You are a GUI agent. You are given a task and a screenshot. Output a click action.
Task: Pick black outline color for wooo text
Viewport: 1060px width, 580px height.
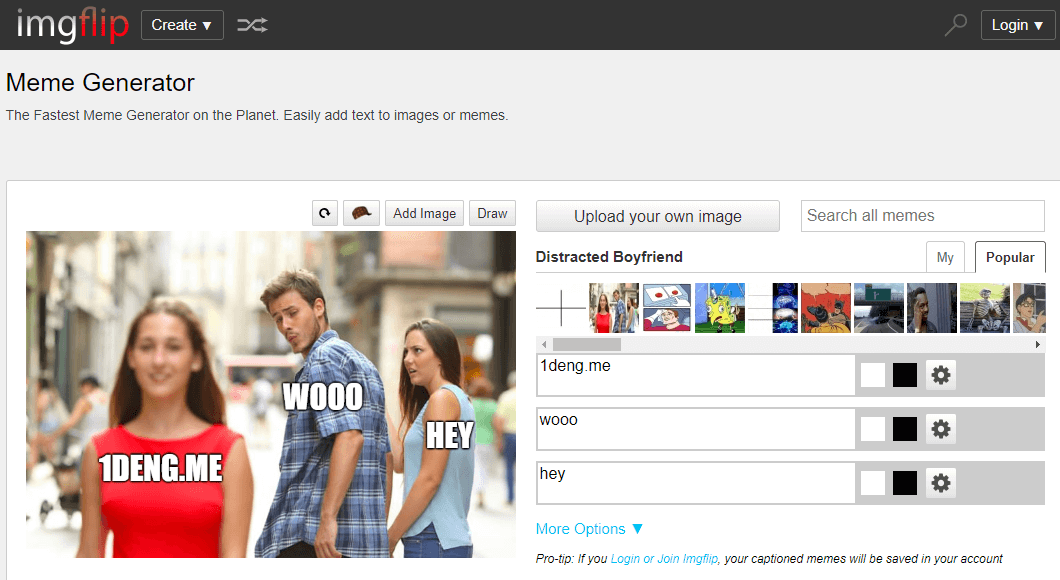click(x=905, y=429)
